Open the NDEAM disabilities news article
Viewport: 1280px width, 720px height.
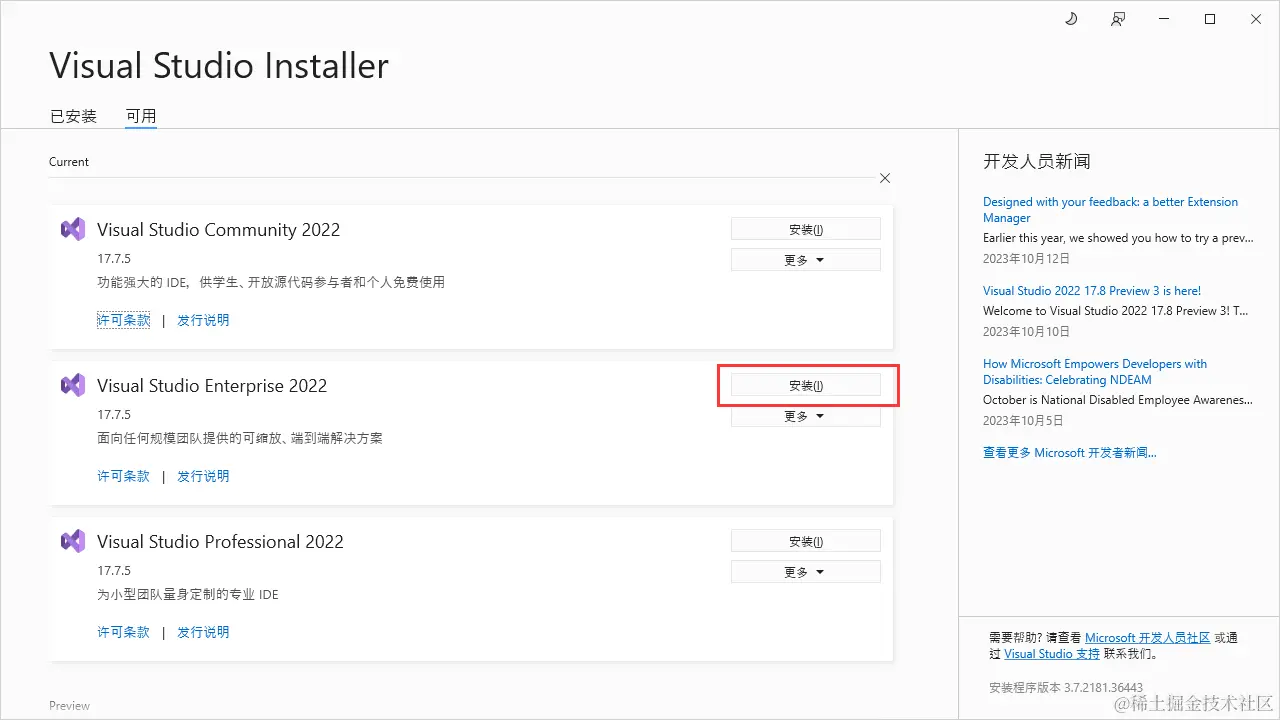click(x=1095, y=372)
